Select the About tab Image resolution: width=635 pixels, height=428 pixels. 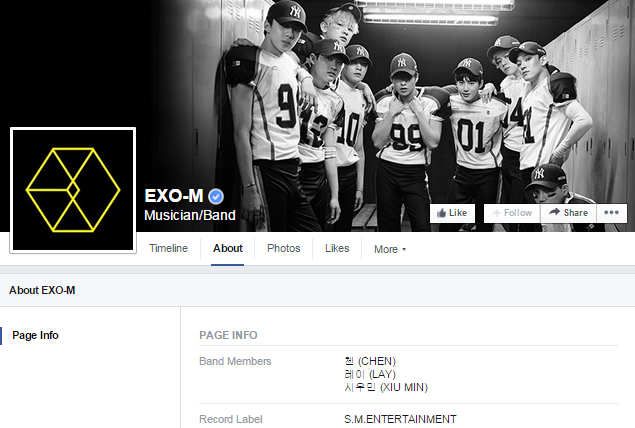click(x=228, y=248)
